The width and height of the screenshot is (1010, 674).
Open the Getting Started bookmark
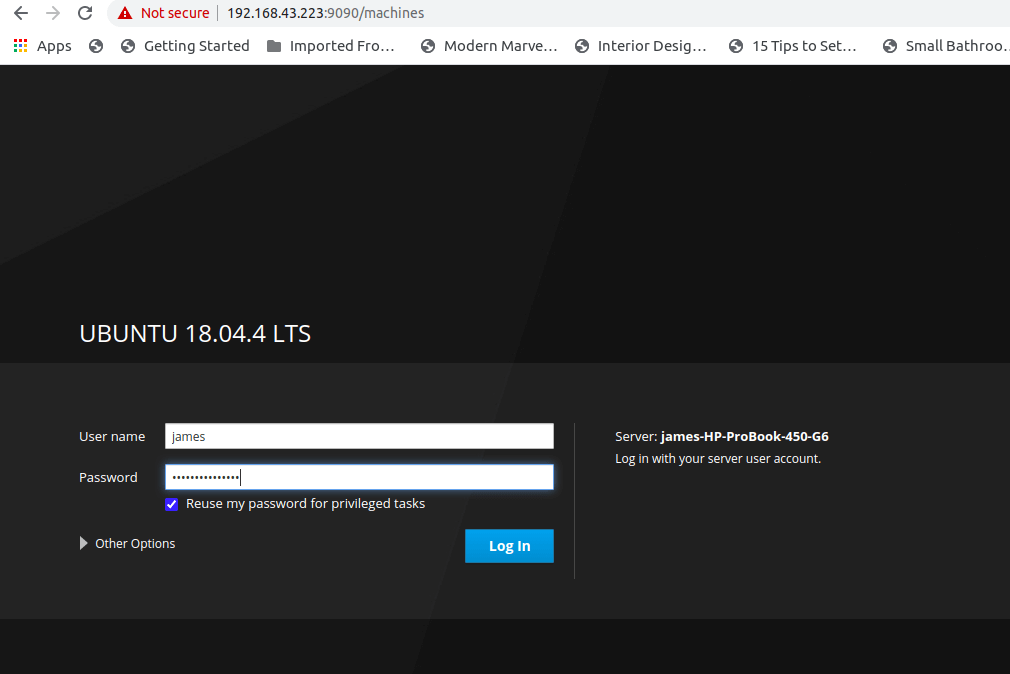pos(185,46)
